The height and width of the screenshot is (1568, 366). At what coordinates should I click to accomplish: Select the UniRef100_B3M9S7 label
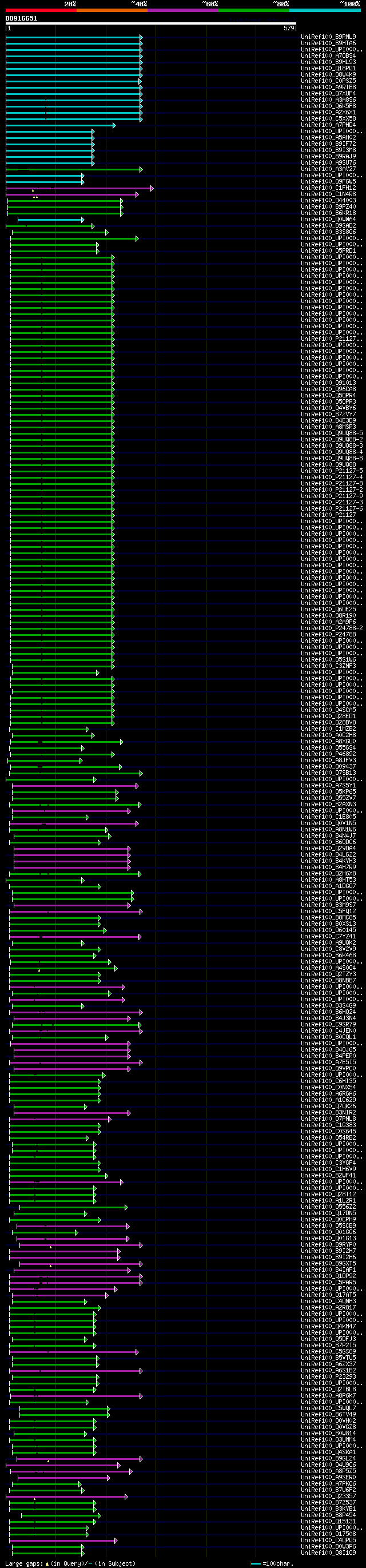tap(328, 905)
